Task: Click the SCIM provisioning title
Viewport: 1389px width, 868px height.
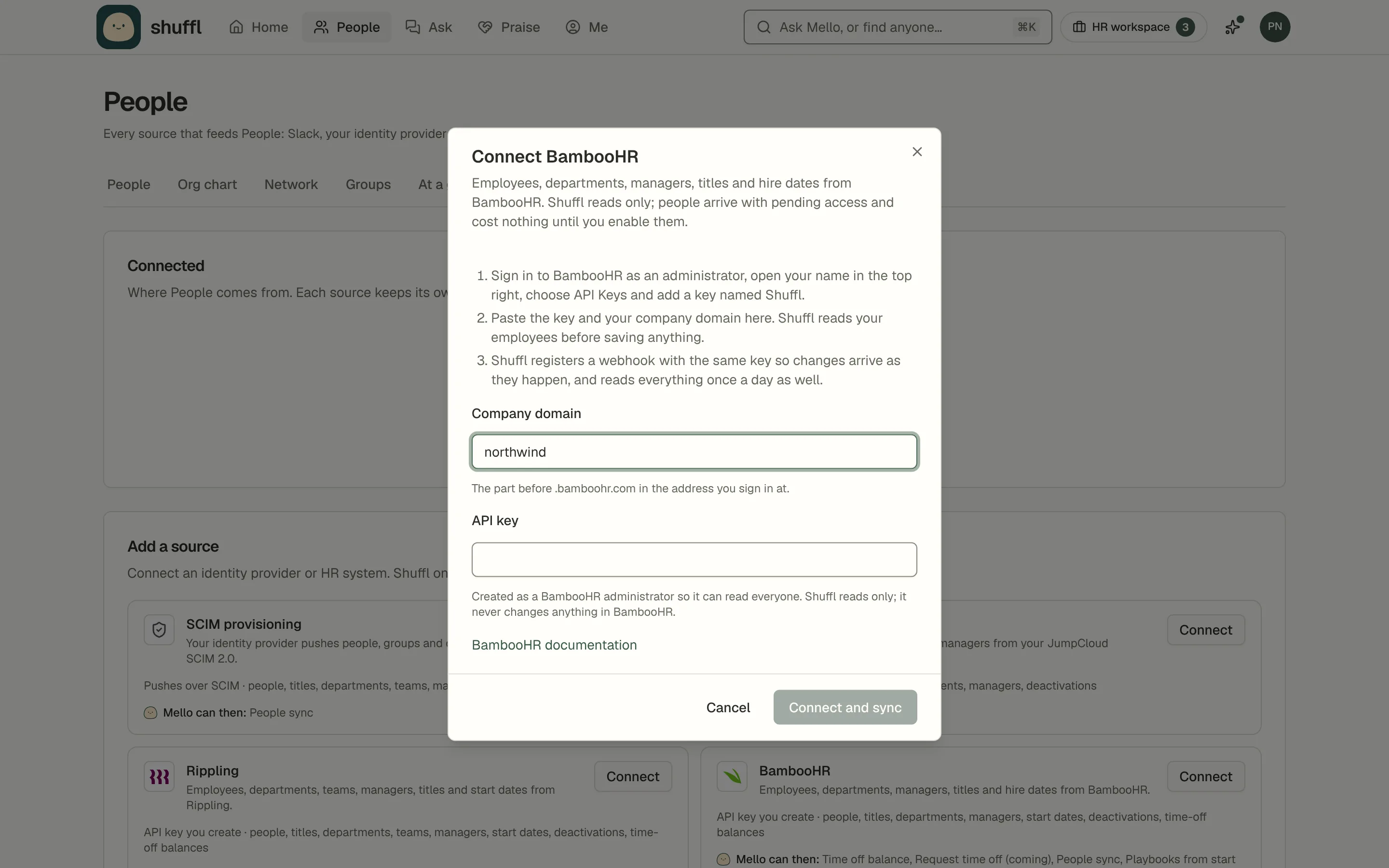Action: (x=244, y=624)
